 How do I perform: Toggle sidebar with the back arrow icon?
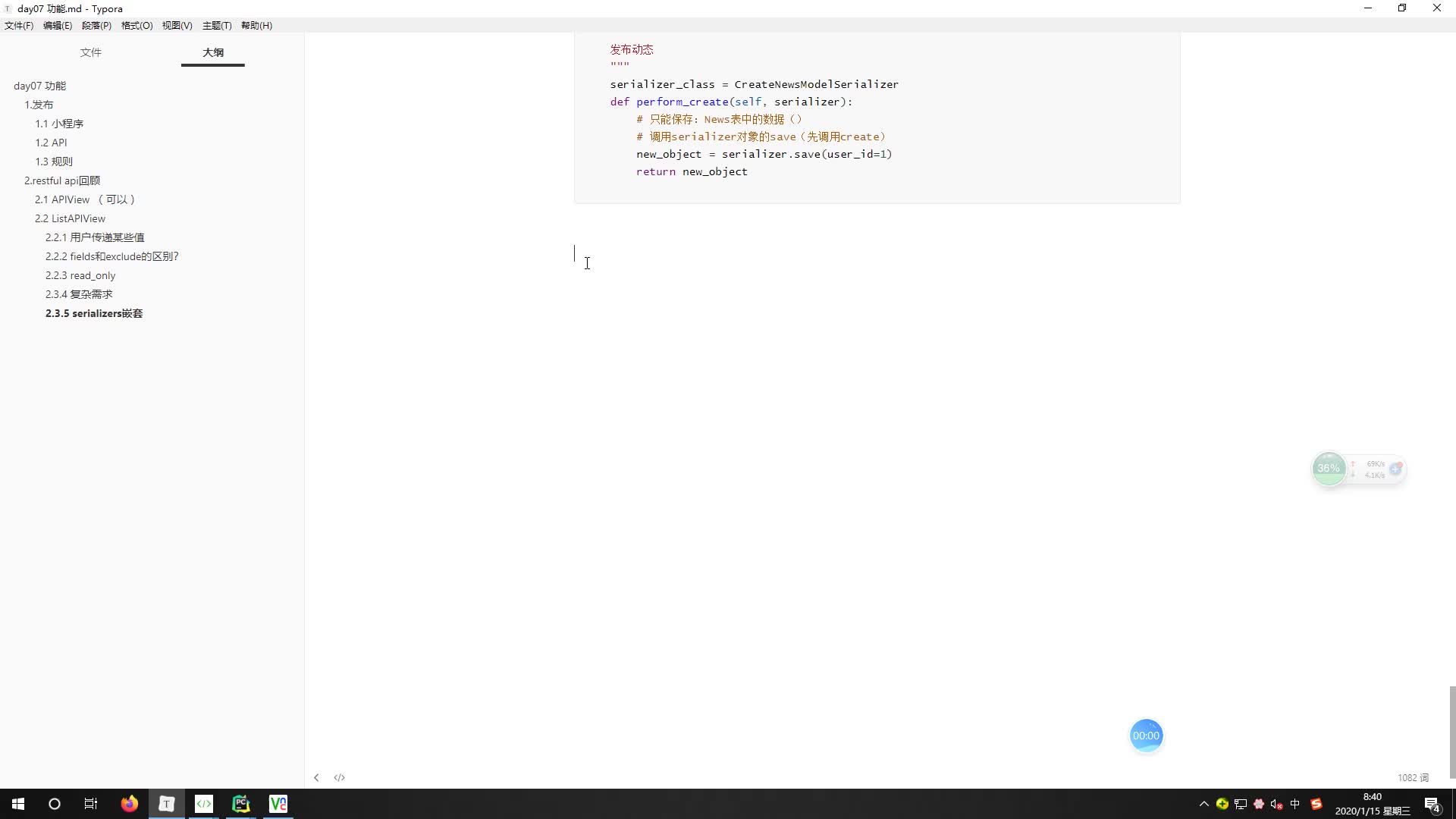pos(316,777)
